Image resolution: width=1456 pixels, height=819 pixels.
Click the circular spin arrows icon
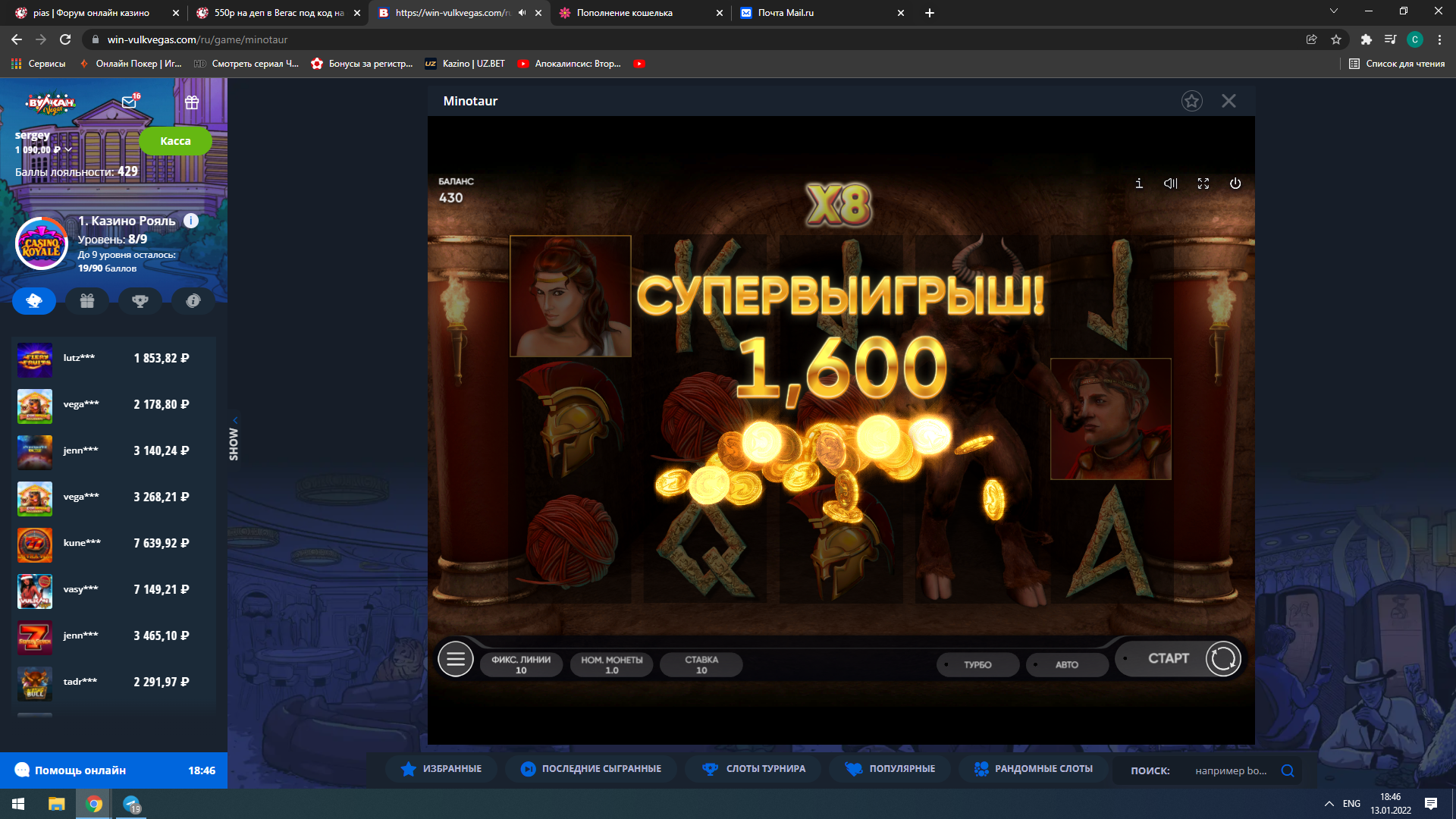[1223, 658]
